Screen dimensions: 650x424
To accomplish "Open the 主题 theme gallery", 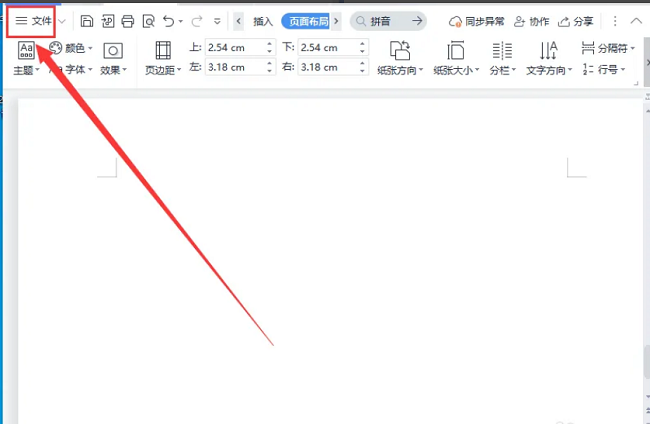I will (26, 58).
